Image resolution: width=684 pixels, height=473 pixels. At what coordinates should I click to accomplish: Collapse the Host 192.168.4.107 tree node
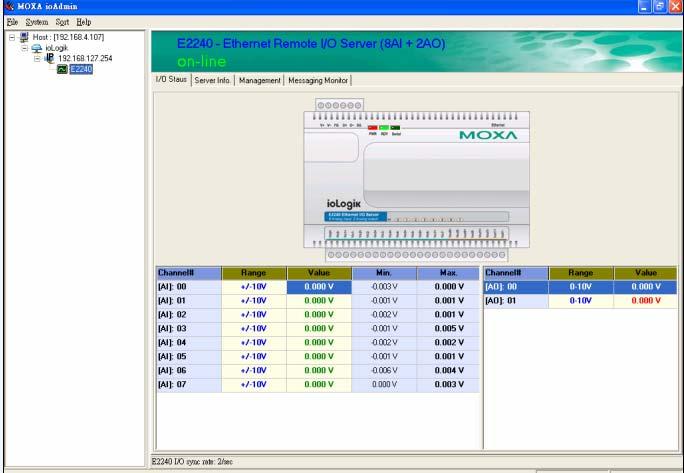click(x=12, y=37)
